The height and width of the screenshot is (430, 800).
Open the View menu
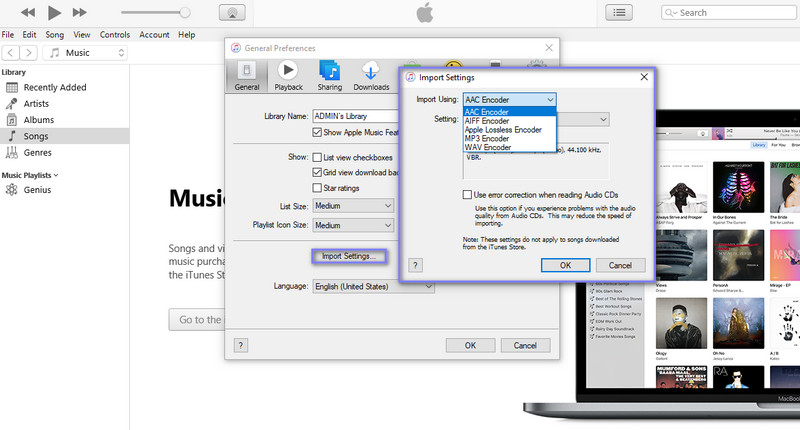pyautogui.click(x=82, y=35)
